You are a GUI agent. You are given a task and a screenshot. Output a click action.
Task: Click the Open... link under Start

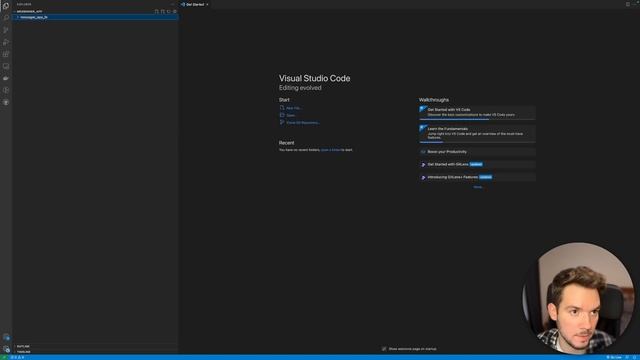point(291,115)
